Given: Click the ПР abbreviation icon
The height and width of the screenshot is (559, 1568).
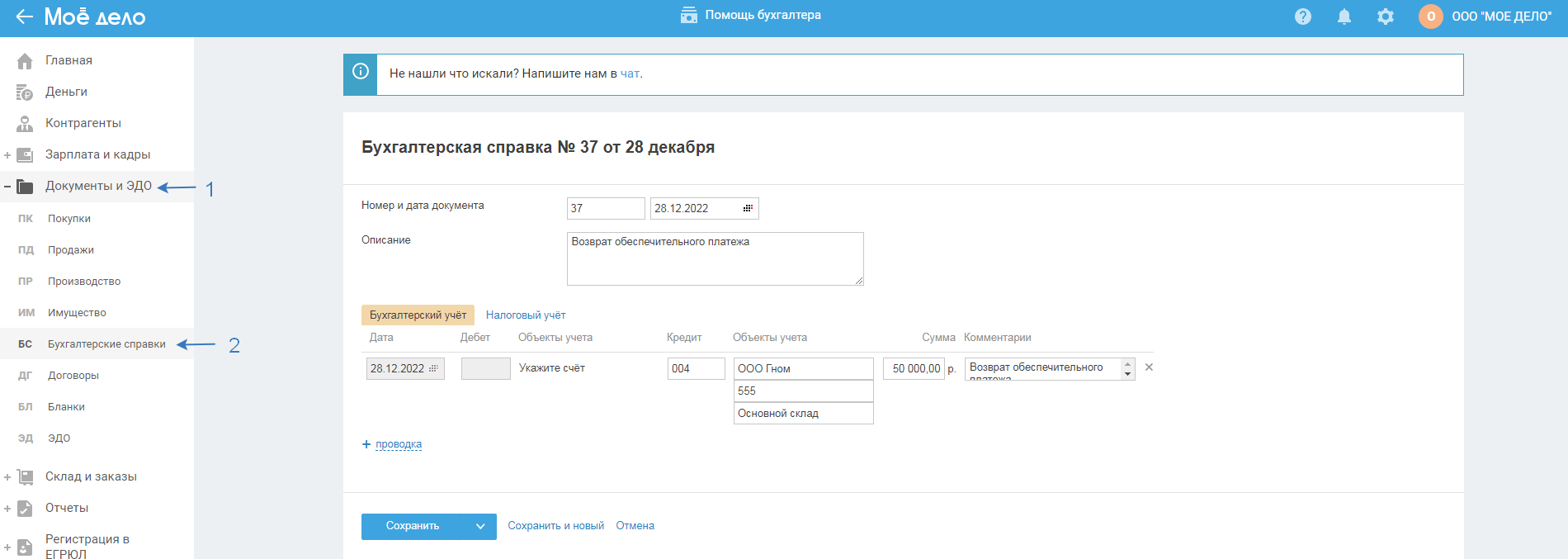Looking at the screenshot, I should click(26, 282).
